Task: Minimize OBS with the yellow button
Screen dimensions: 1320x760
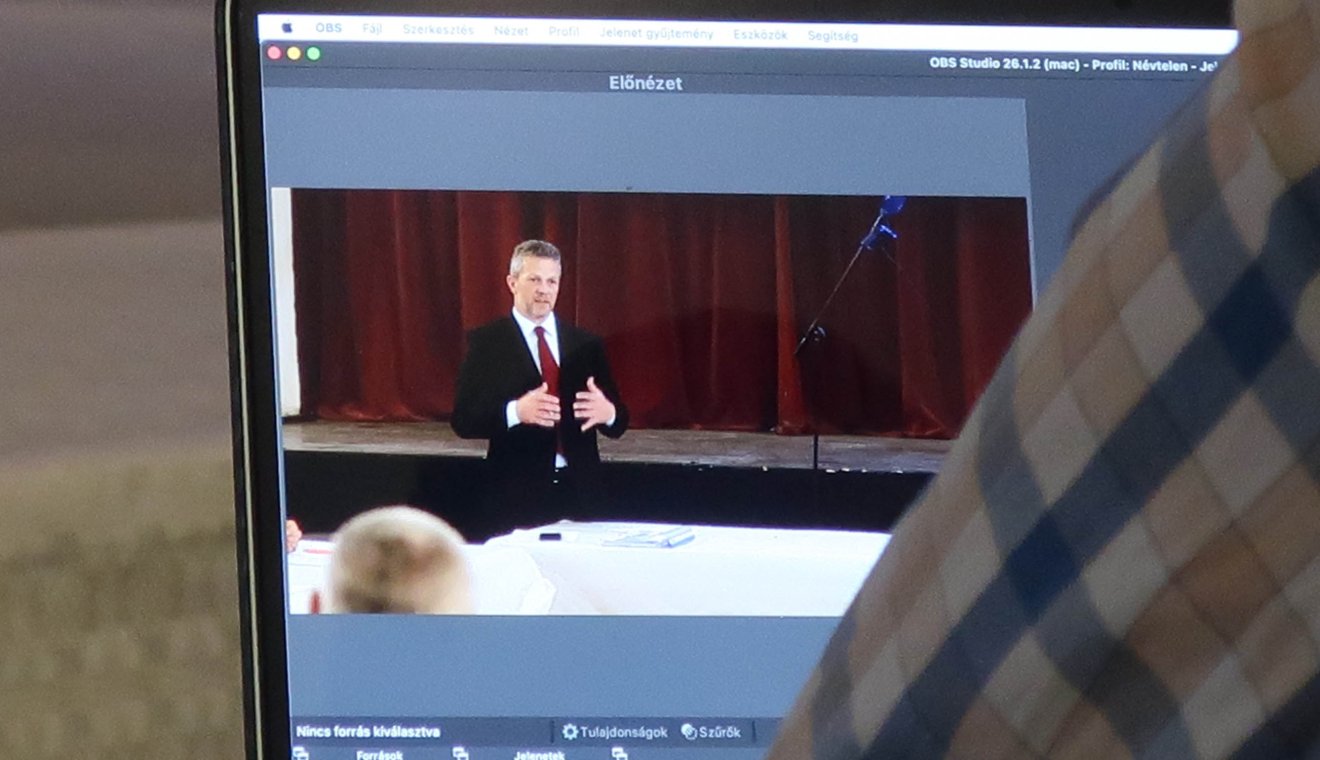Action: [294, 53]
